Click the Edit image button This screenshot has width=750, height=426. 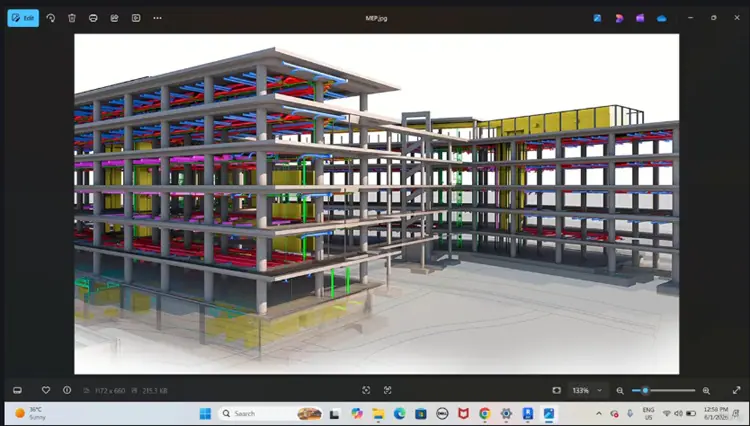click(x=23, y=18)
